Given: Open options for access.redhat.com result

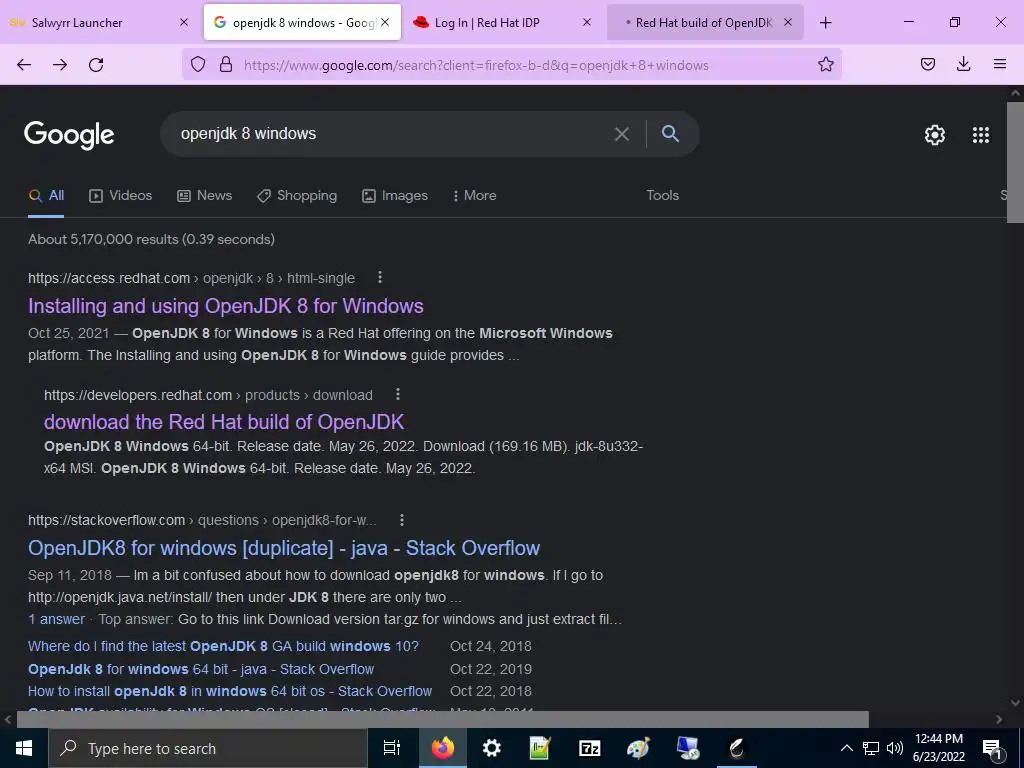Looking at the screenshot, I should click(x=379, y=278).
